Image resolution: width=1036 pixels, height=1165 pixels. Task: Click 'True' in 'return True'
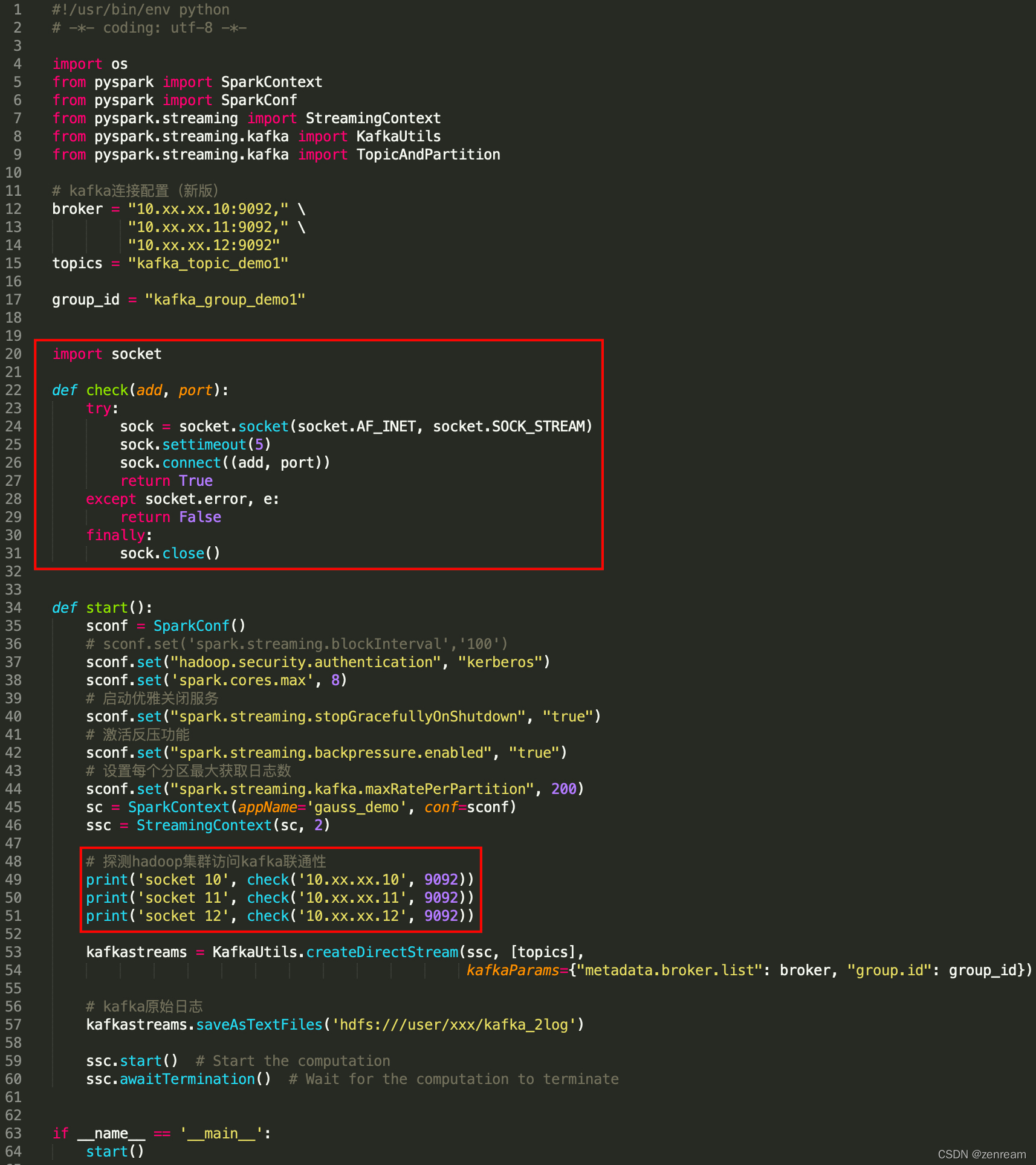coord(196,481)
